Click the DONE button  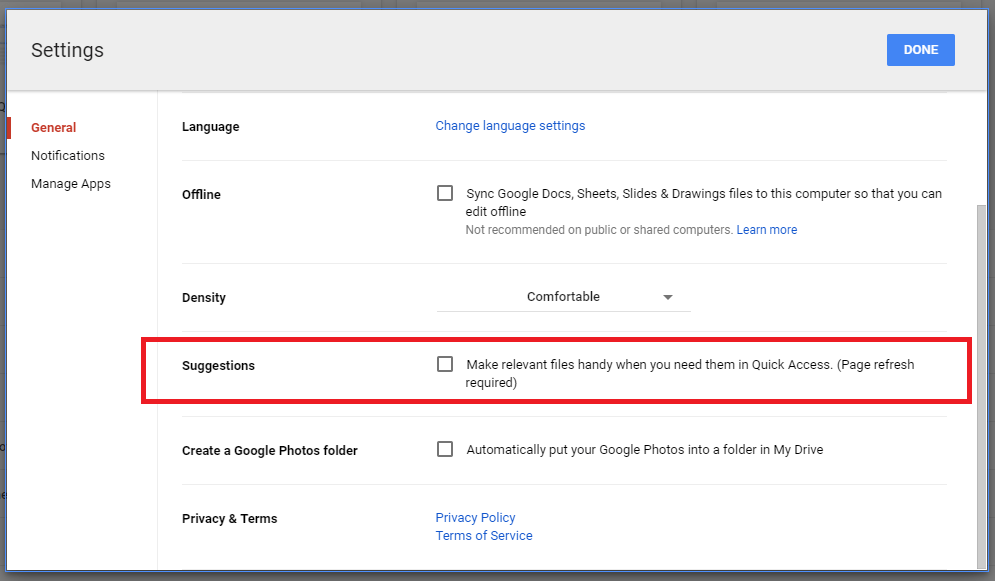[920, 49]
